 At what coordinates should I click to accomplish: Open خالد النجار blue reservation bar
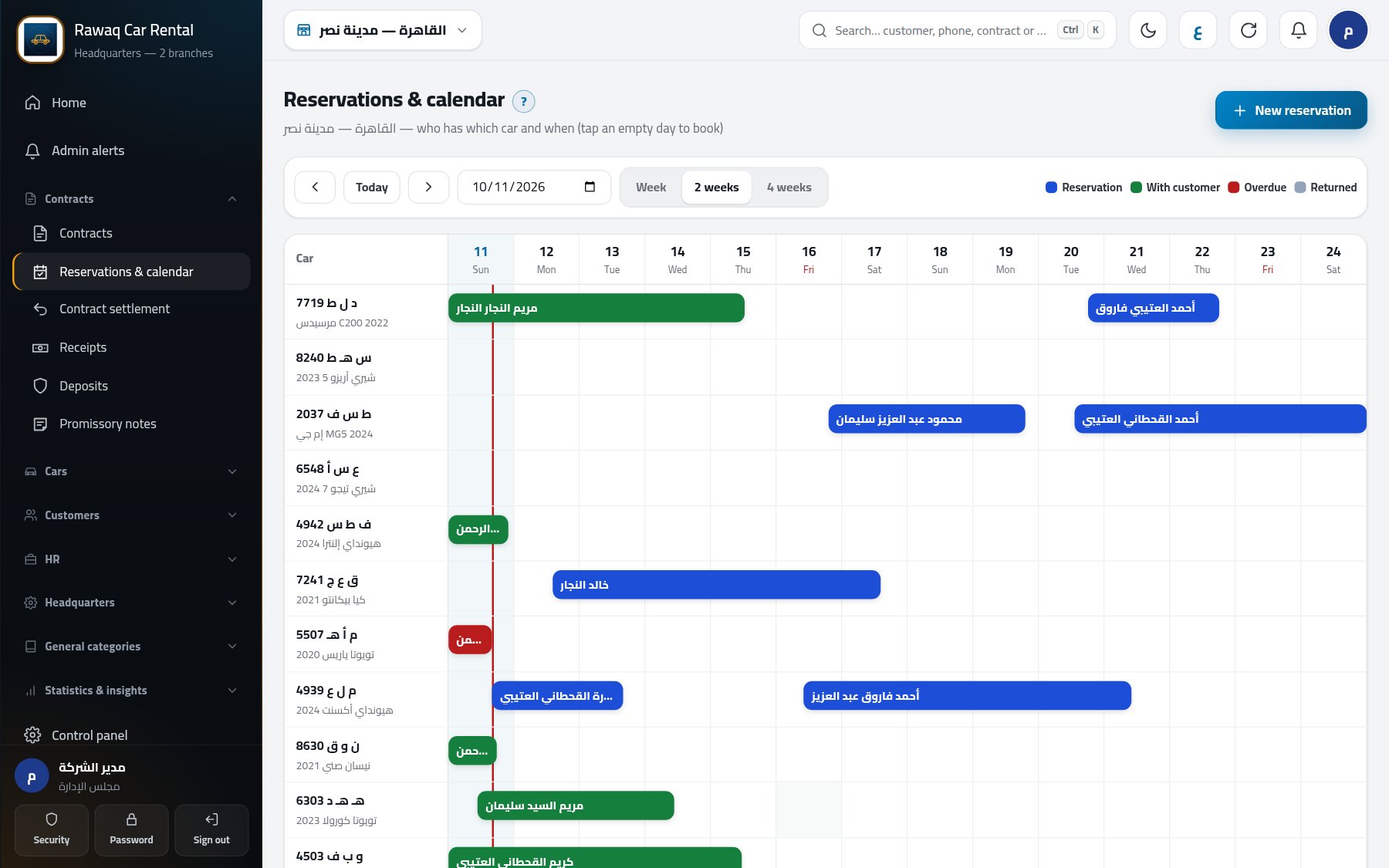click(x=716, y=585)
